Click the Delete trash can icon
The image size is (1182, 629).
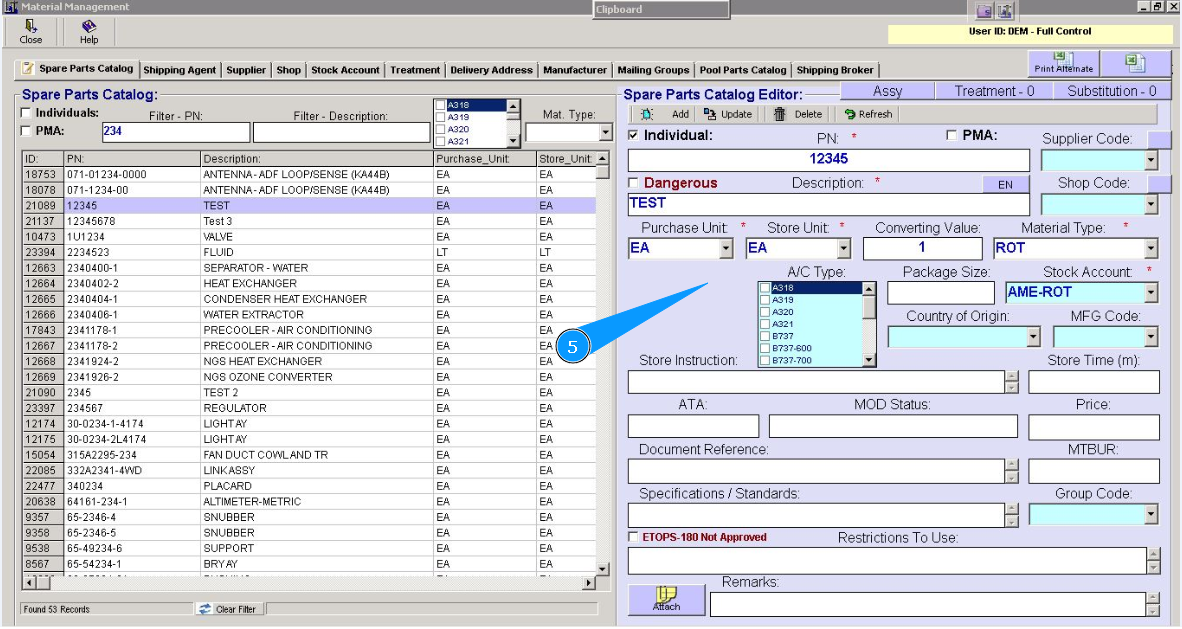pyautogui.click(x=780, y=114)
